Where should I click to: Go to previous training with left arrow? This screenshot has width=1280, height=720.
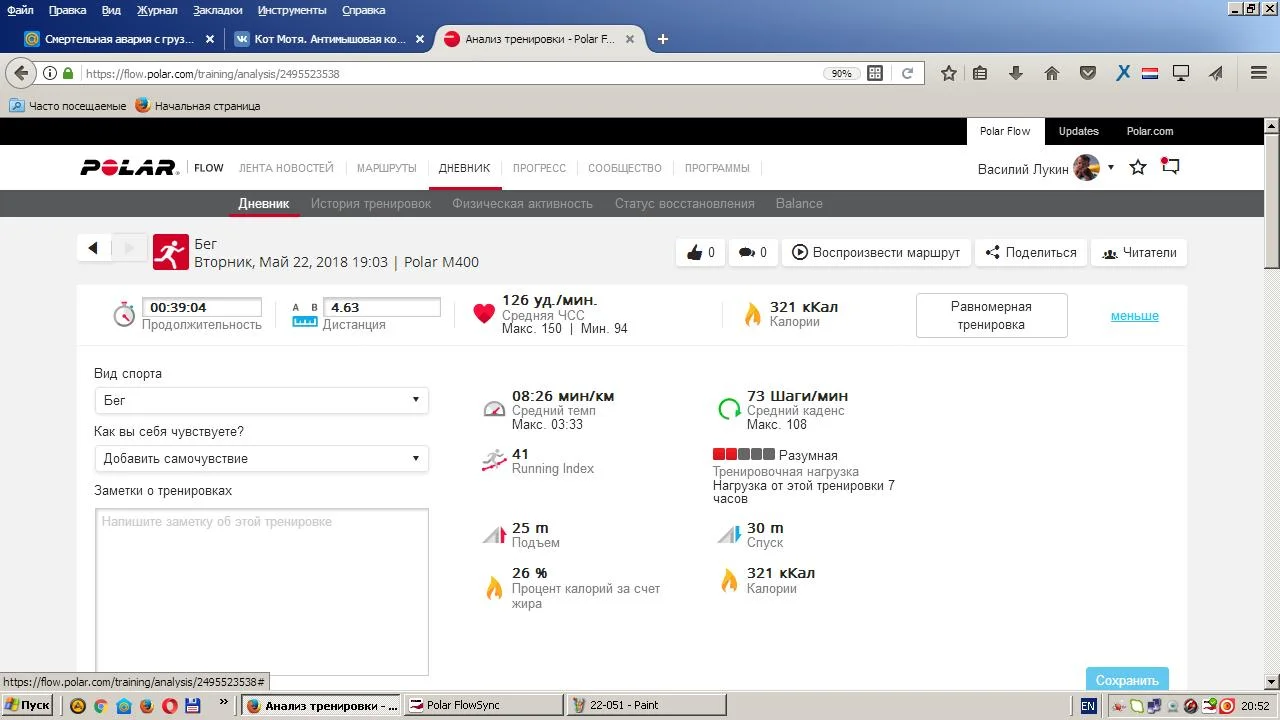pyautogui.click(x=93, y=248)
